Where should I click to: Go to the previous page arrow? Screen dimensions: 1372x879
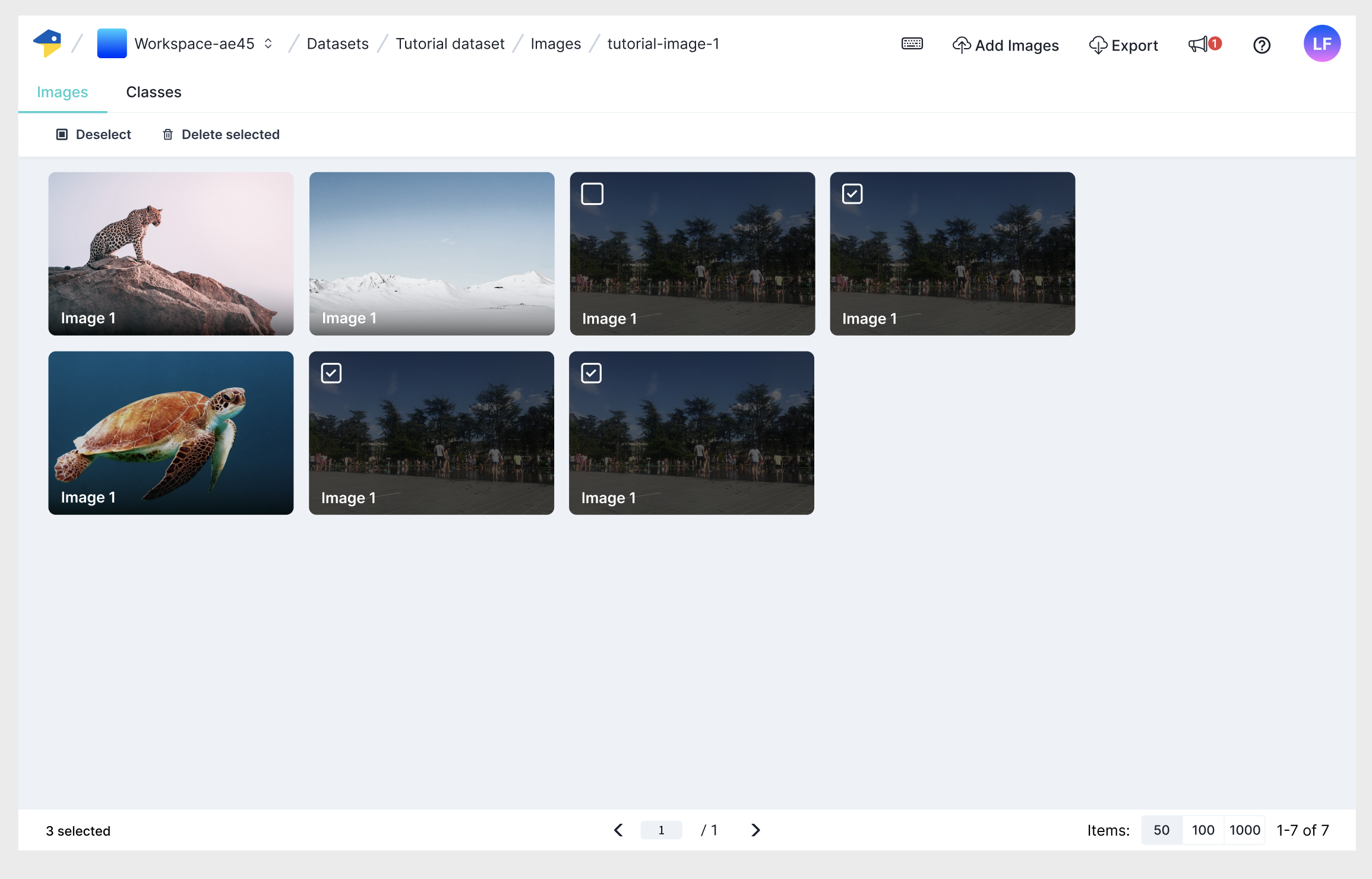point(618,830)
